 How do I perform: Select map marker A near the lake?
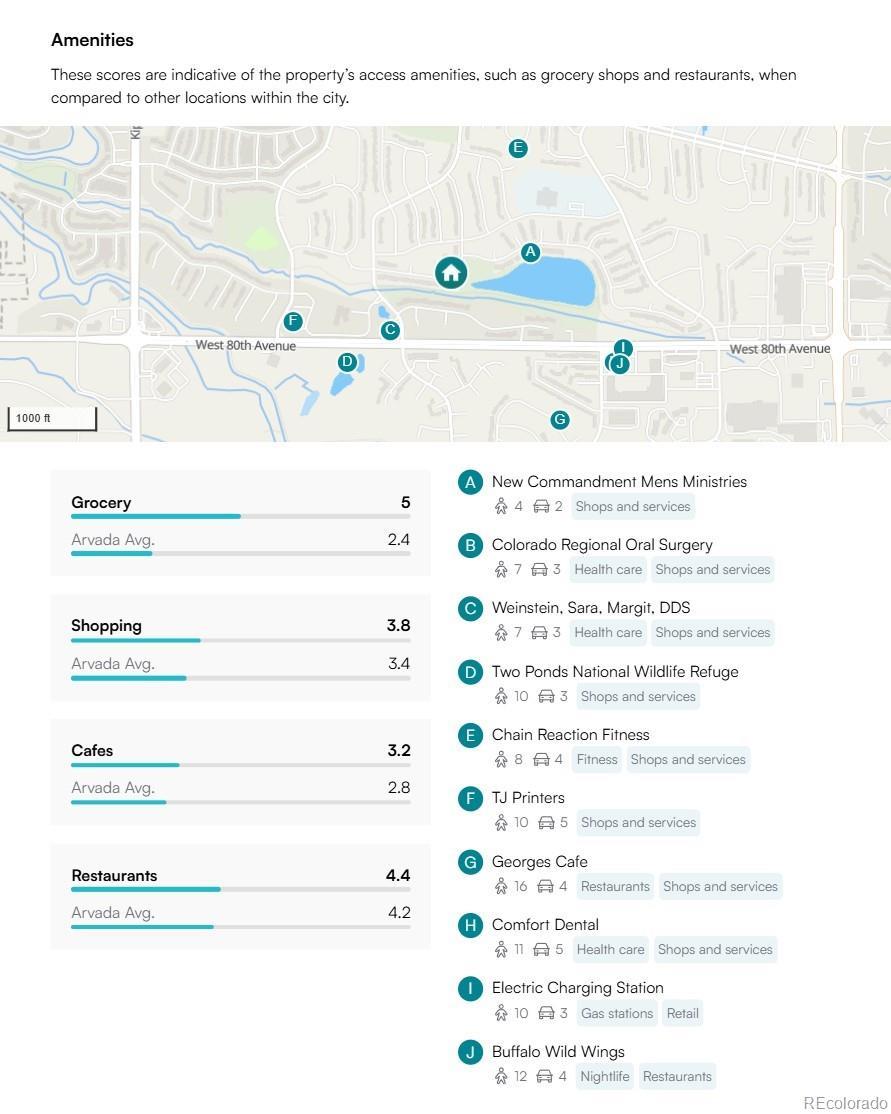pos(530,253)
